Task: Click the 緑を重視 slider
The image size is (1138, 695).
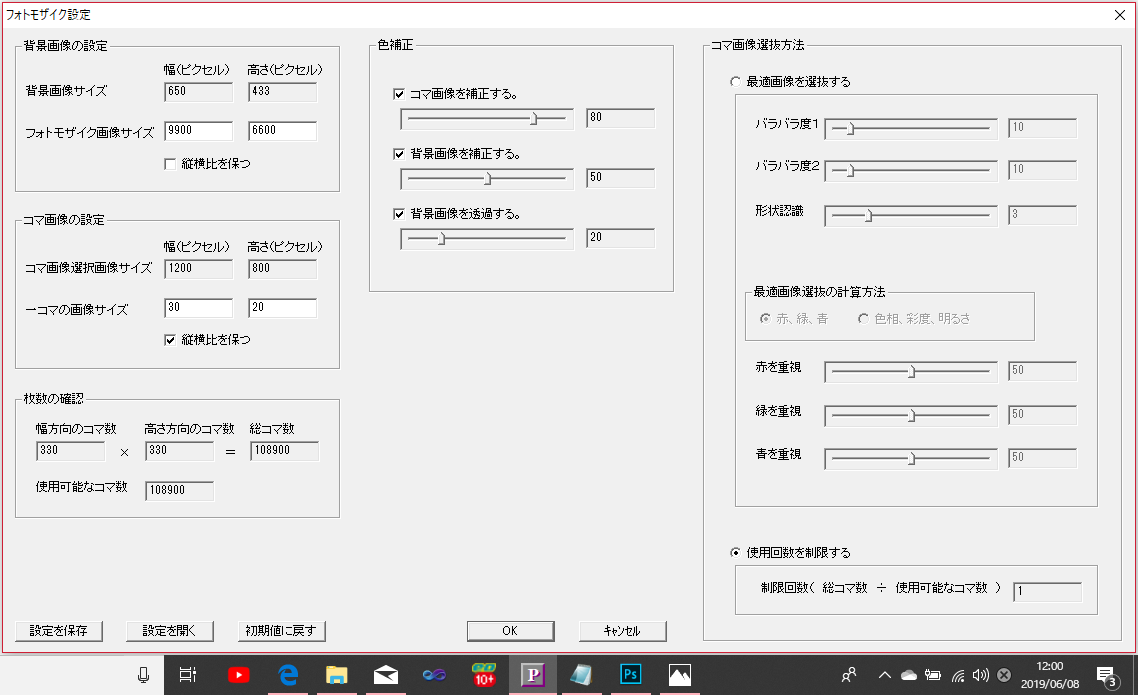Action: [911, 416]
